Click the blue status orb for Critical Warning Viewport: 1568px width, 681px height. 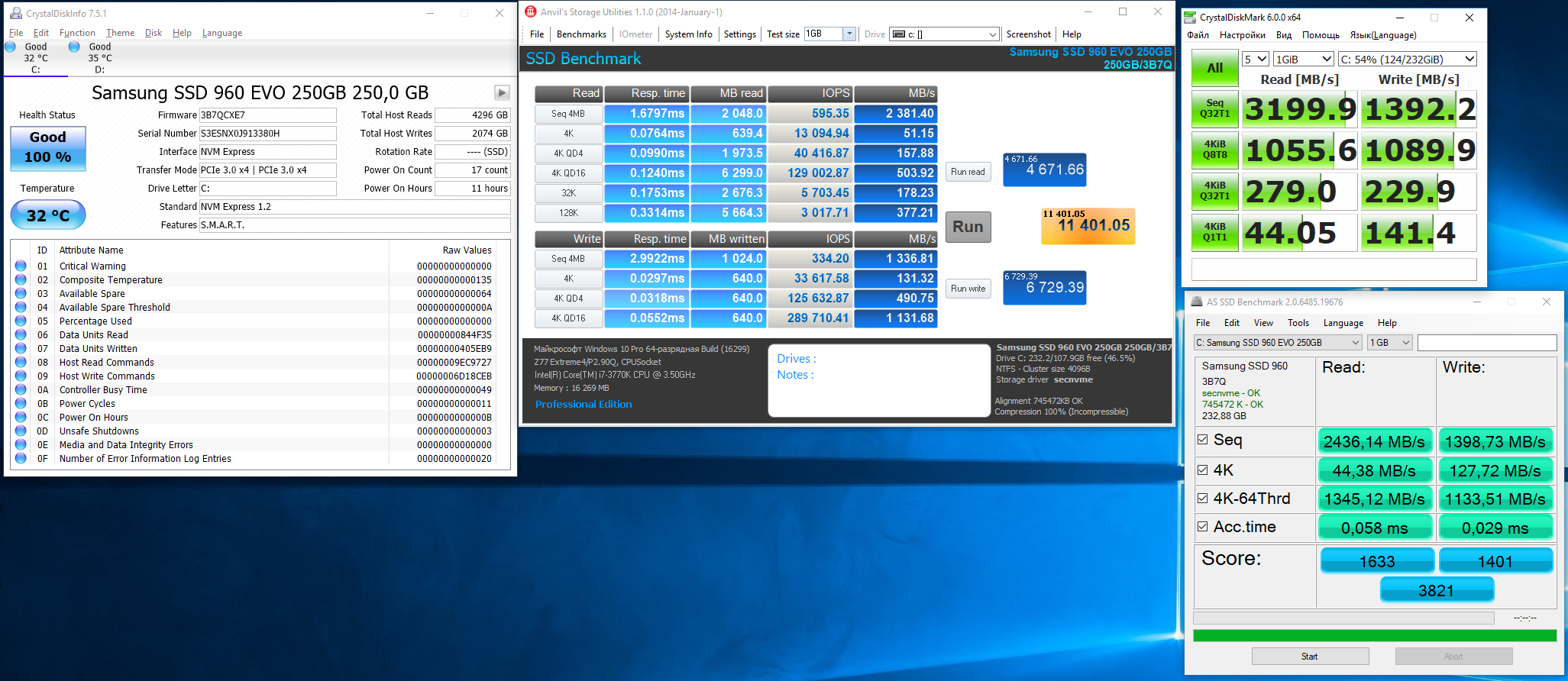tap(21, 266)
